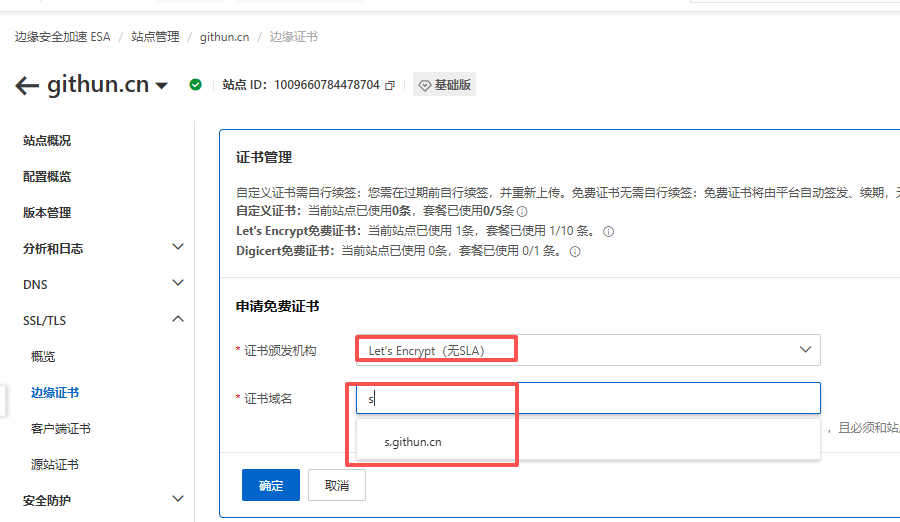The image size is (900, 522).
Task: Go to 客户端证书 in the sidebar
Action: pos(61,429)
